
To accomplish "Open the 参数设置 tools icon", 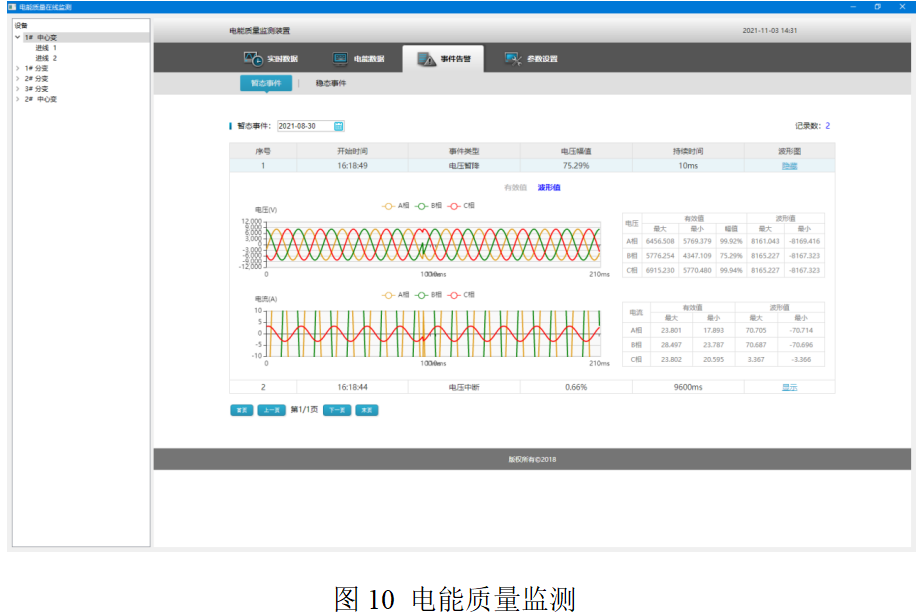I will click(x=513, y=59).
